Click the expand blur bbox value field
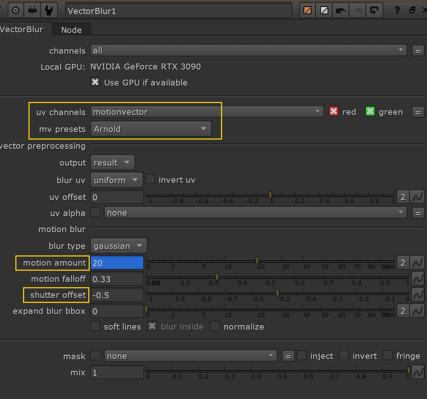The width and height of the screenshot is (427, 399). [117, 311]
